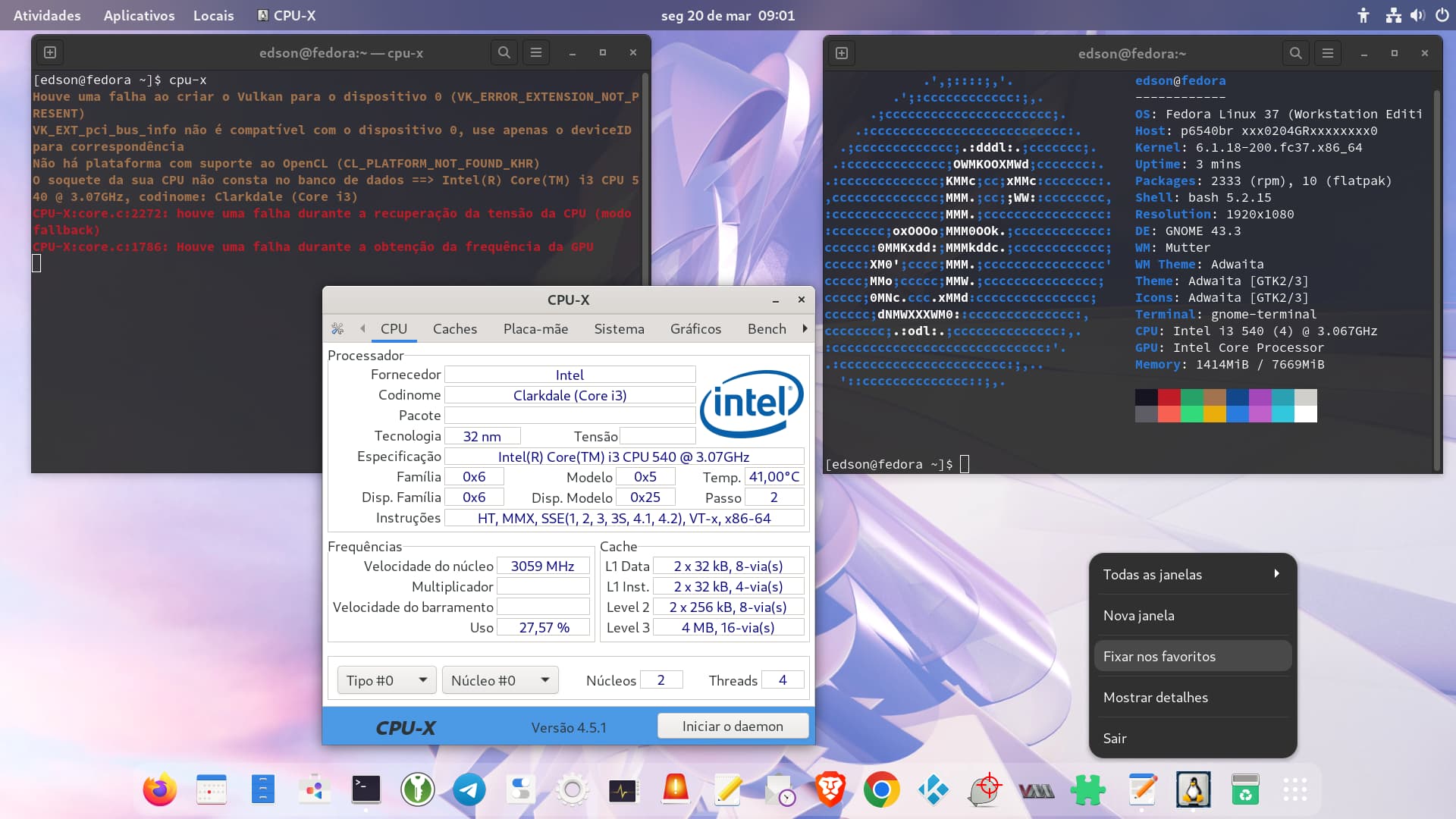Choose Mostrar detalhes in context menu
The width and height of the screenshot is (1456, 819).
coord(1193,697)
